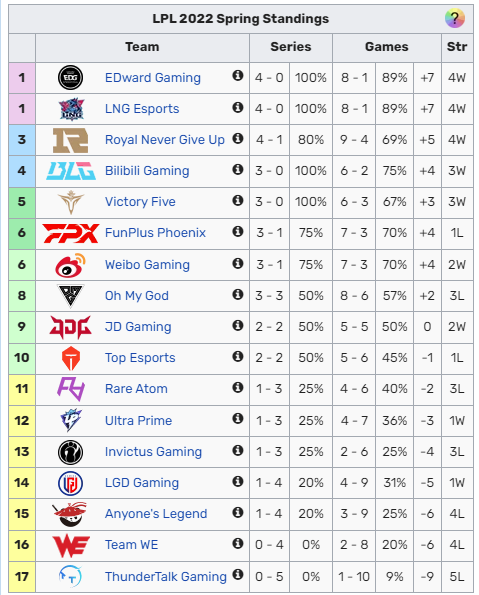Click the LGD Gaming link
The width and height of the screenshot is (479, 595).
(x=142, y=483)
